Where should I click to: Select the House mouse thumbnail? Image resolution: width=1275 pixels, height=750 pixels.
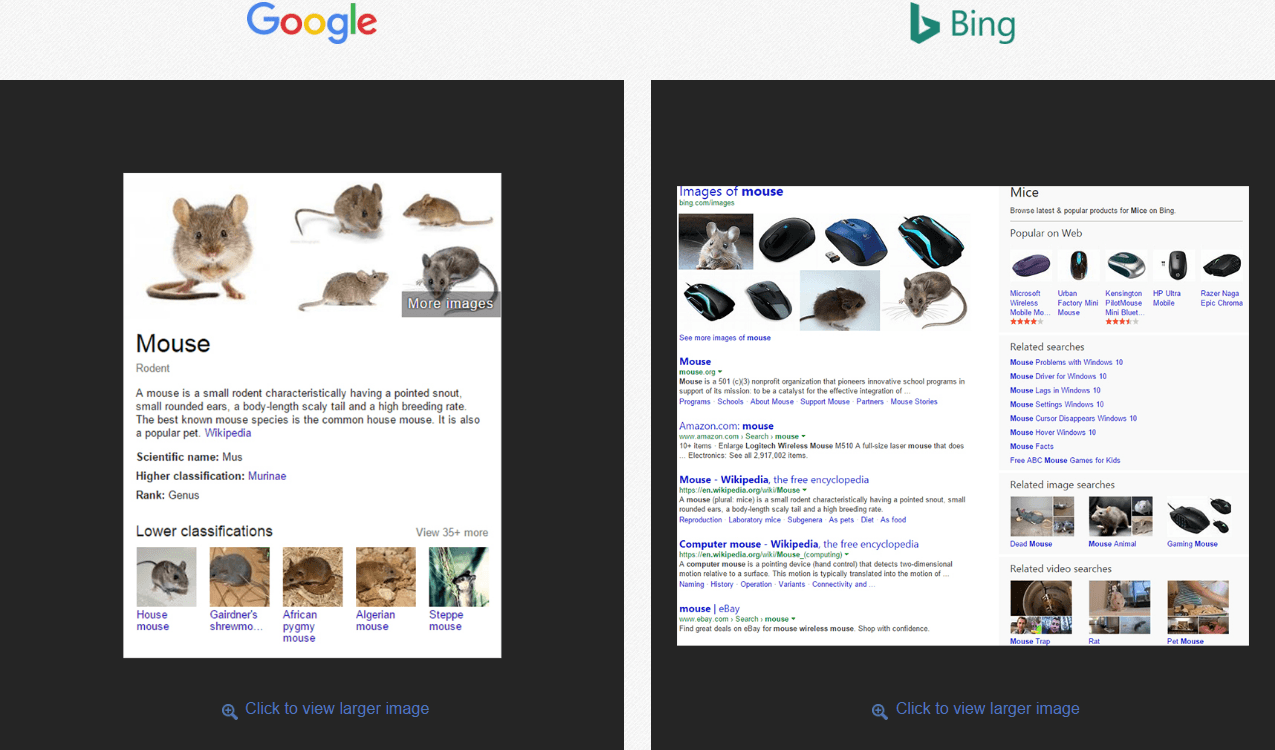166,577
